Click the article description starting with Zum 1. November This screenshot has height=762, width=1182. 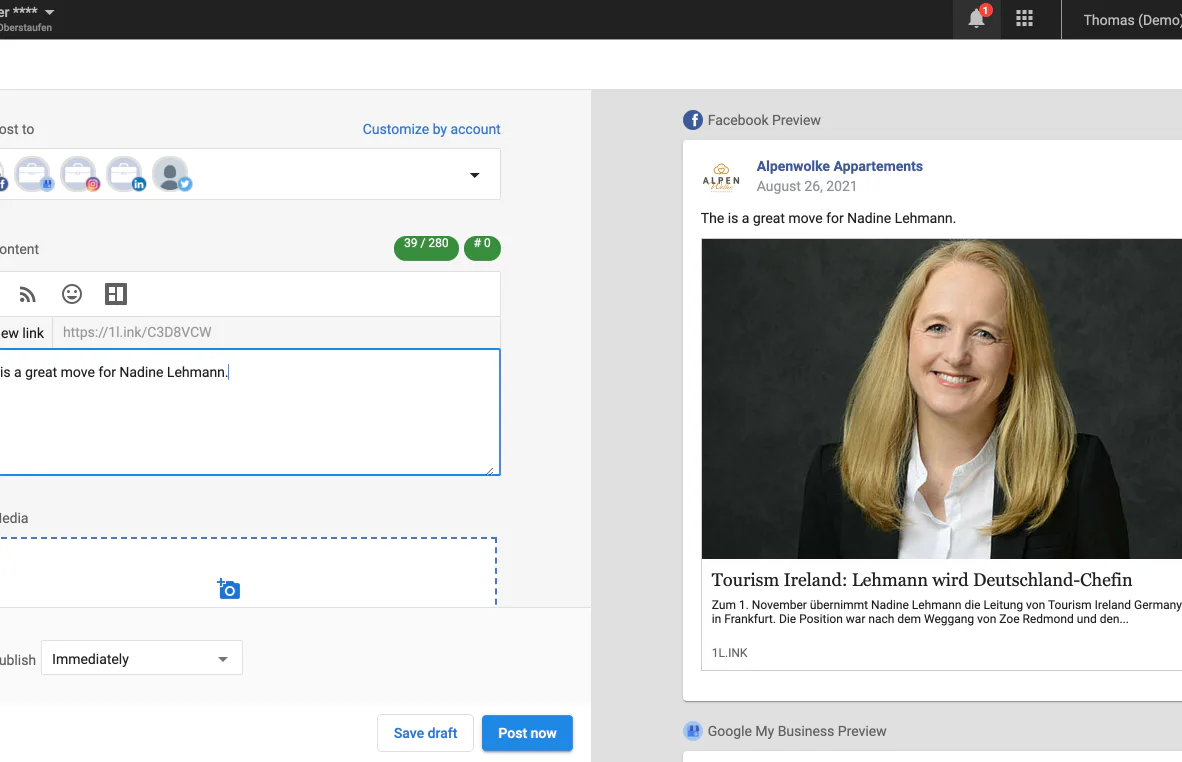[x=946, y=611]
